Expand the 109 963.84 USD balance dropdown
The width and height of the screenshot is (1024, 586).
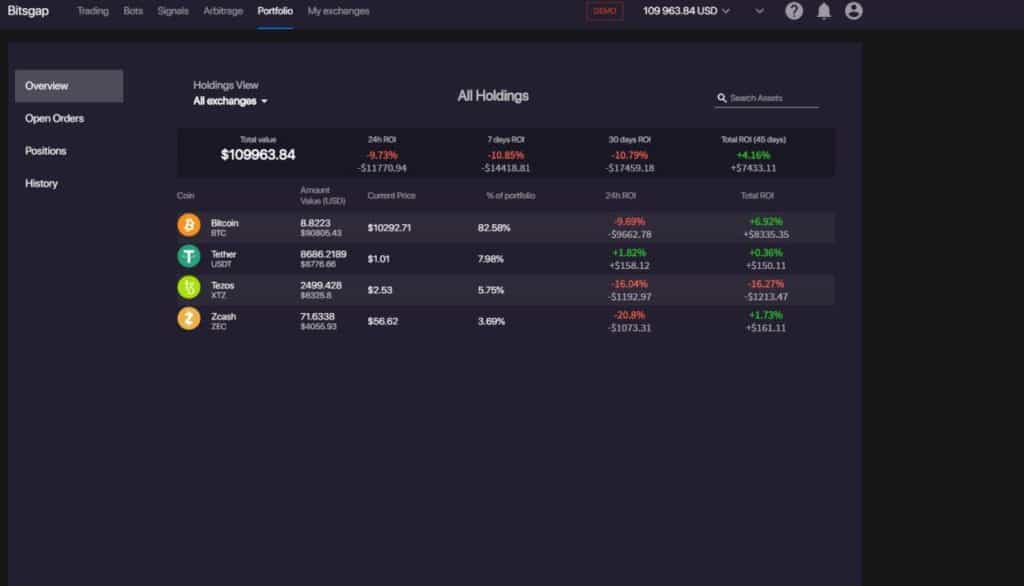coord(686,11)
